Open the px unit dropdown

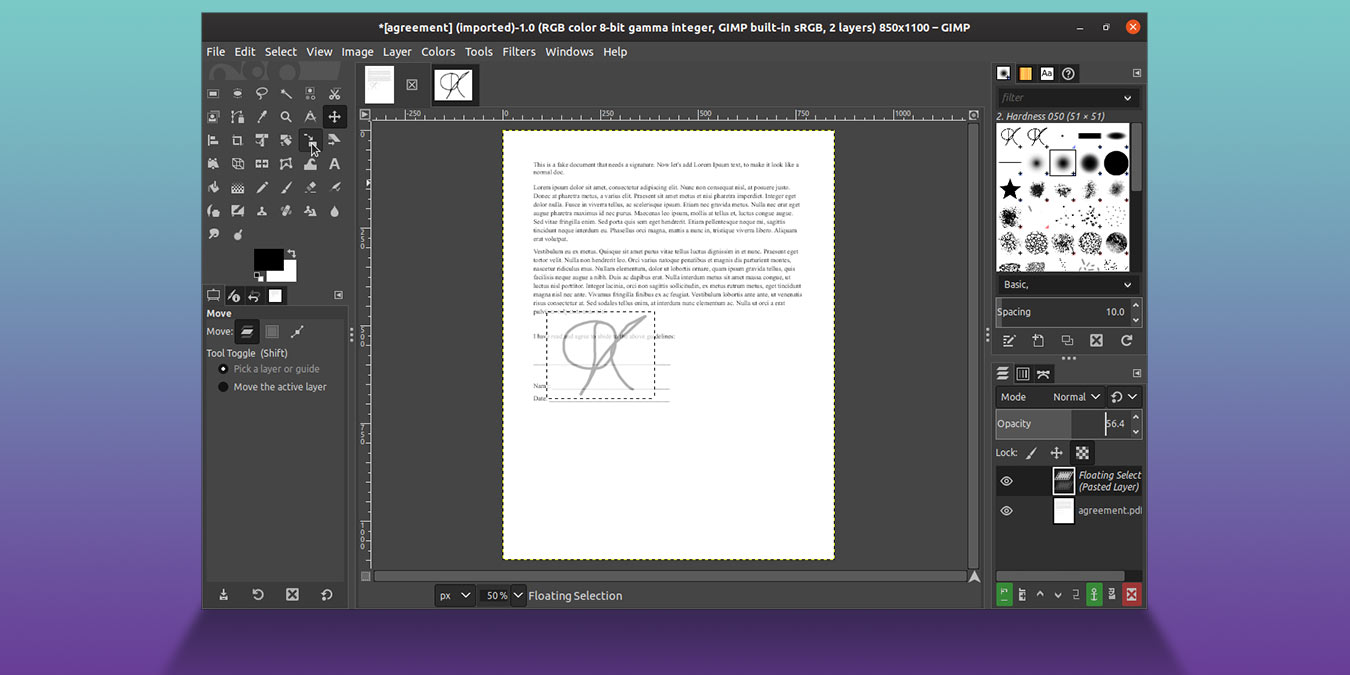coord(455,595)
